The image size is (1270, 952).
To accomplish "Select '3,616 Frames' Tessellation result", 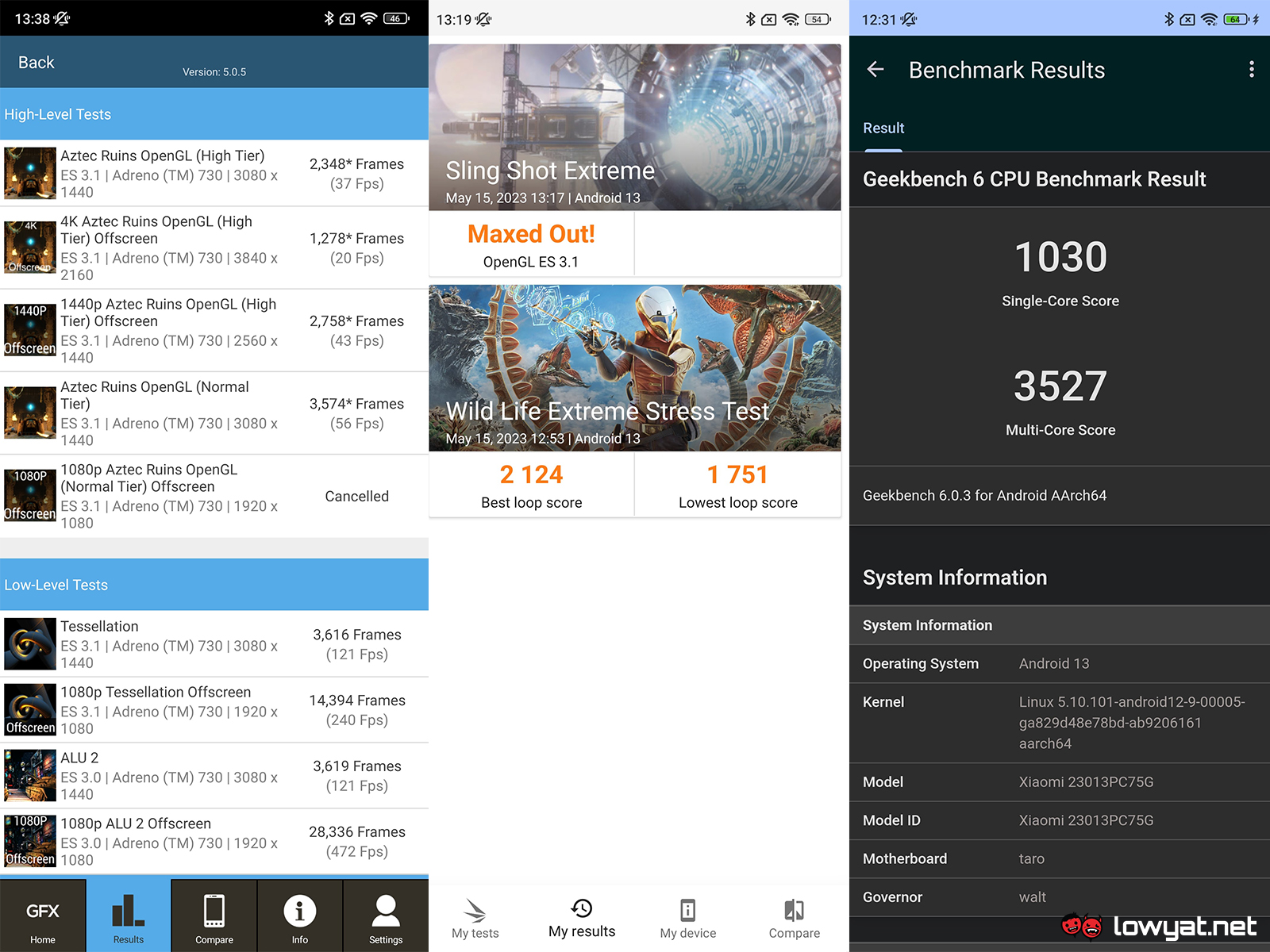I will 356,635.
